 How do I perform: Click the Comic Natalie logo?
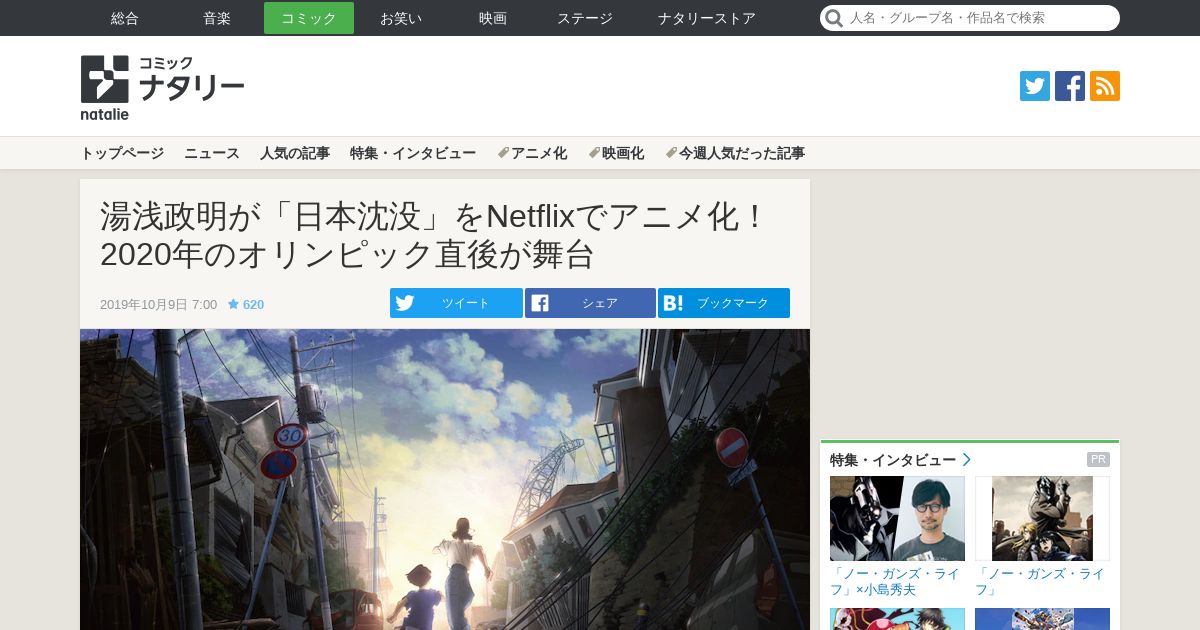coord(162,87)
